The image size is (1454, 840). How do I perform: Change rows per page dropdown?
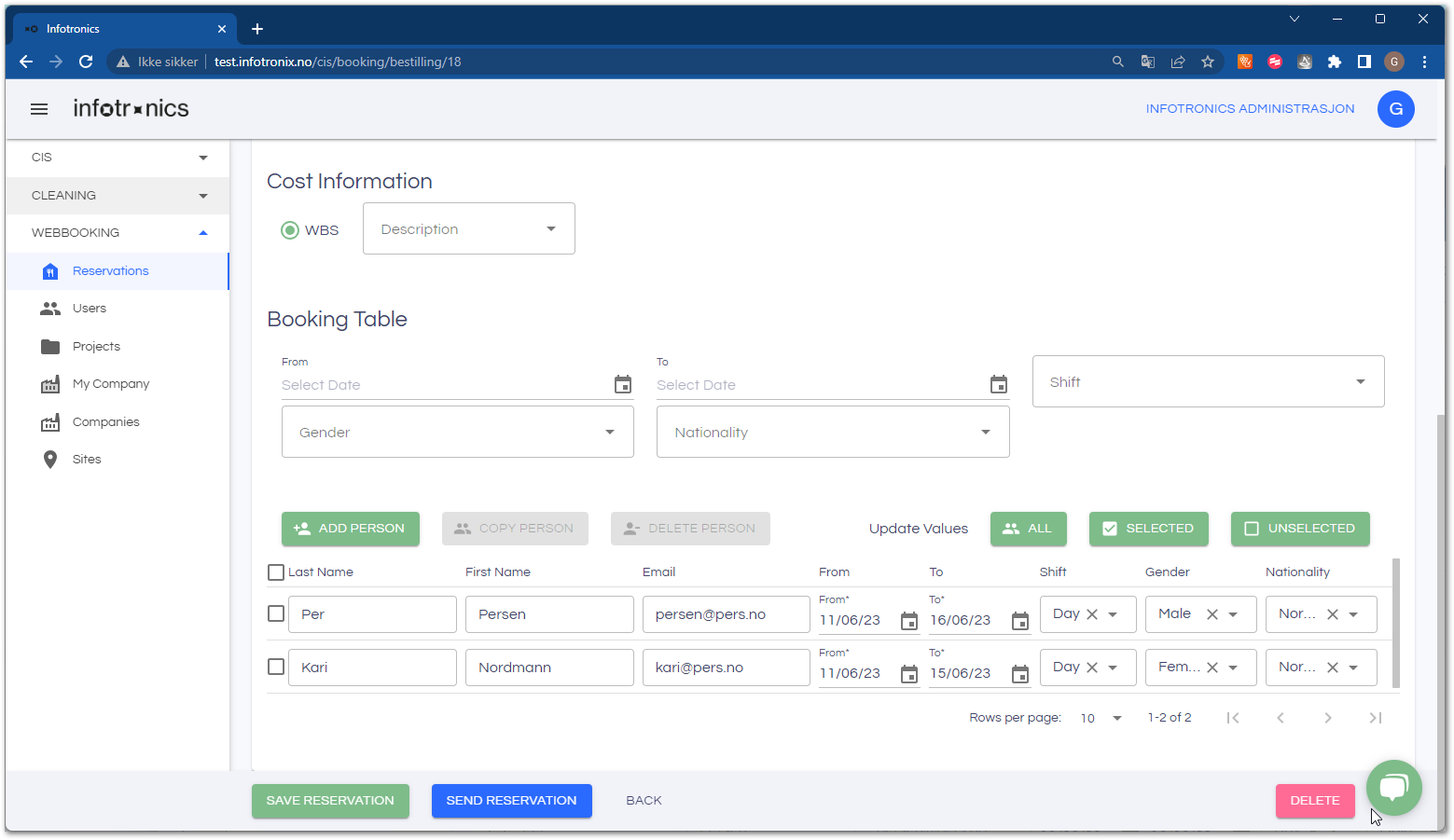pyautogui.click(x=1101, y=718)
